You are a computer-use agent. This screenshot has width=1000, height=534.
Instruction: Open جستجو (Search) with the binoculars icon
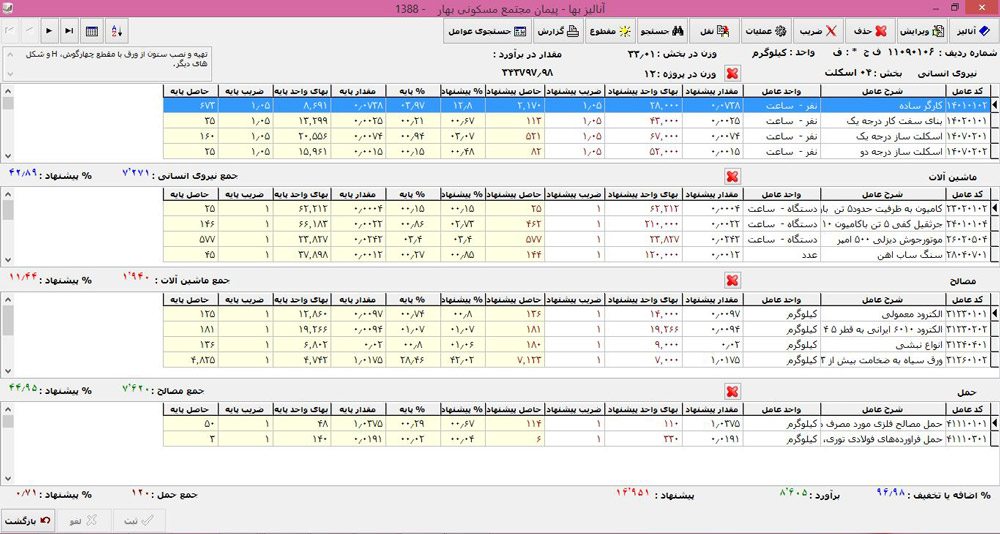pos(662,32)
